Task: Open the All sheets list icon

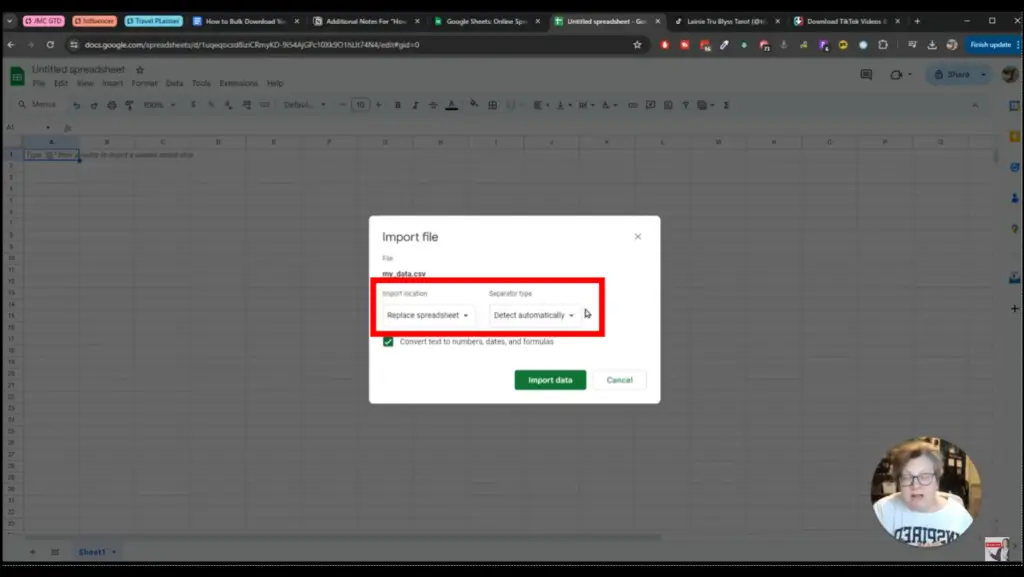Action: click(55, 552)
